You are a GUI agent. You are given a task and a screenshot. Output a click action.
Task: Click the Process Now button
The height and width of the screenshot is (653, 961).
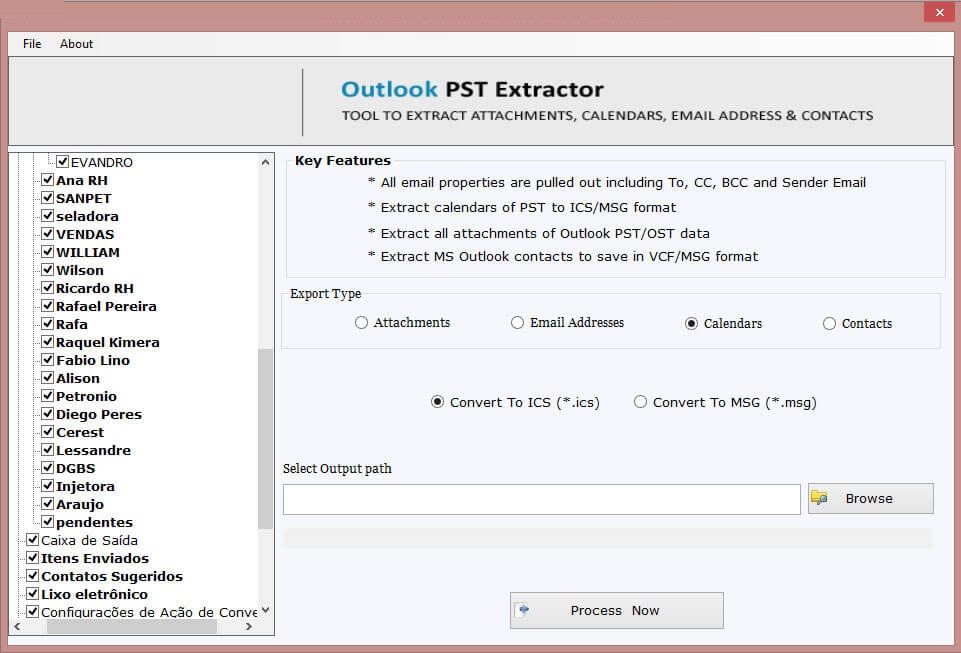click(x=617, y=610)
